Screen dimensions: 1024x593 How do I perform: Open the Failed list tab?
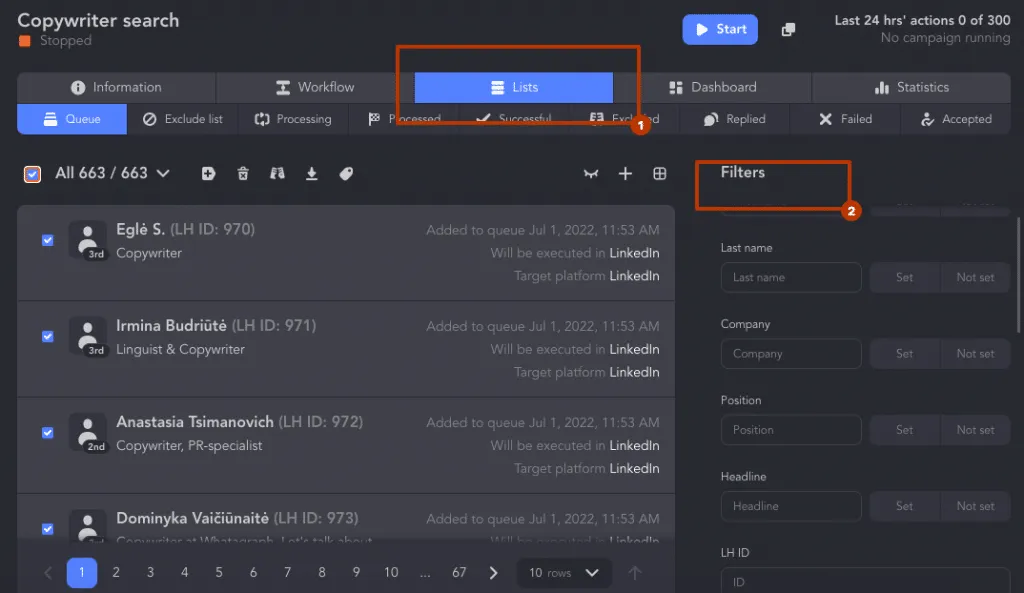click(845, 119)
